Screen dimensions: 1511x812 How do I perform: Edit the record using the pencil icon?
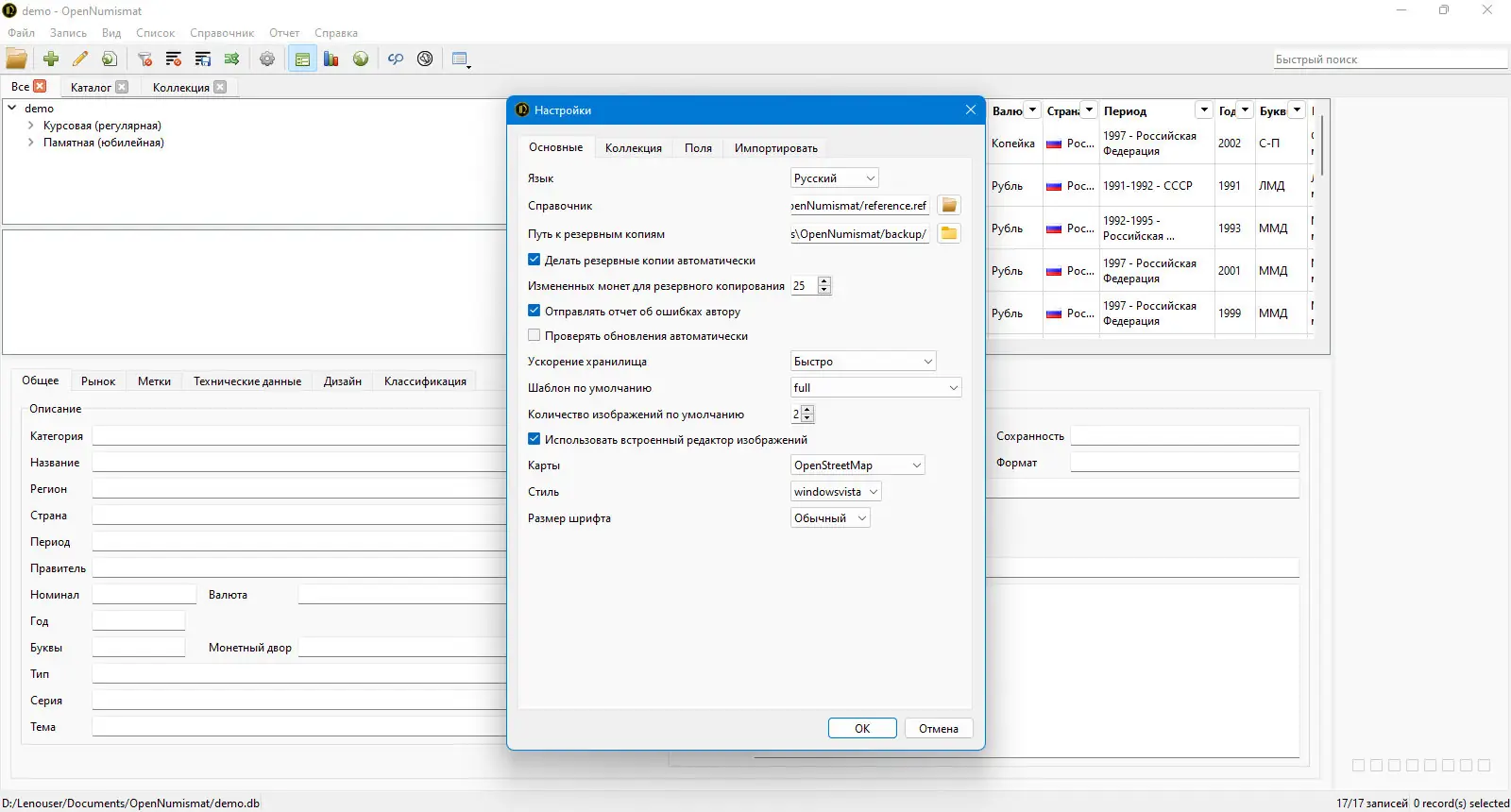[x=80, y=59]
